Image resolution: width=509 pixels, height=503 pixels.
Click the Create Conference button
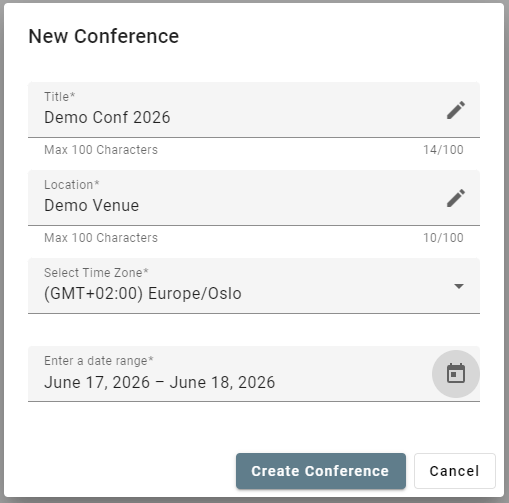[321, 471]
